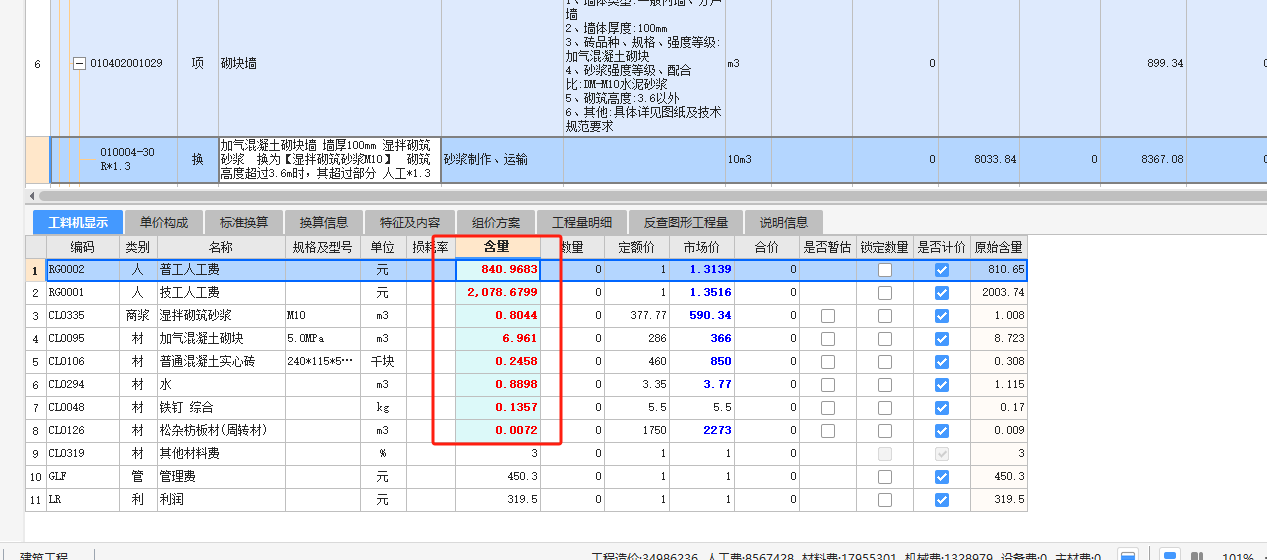Viewport: 1267px width, 560px height.
Task: Select original content value 810.65
Action: 998,270
